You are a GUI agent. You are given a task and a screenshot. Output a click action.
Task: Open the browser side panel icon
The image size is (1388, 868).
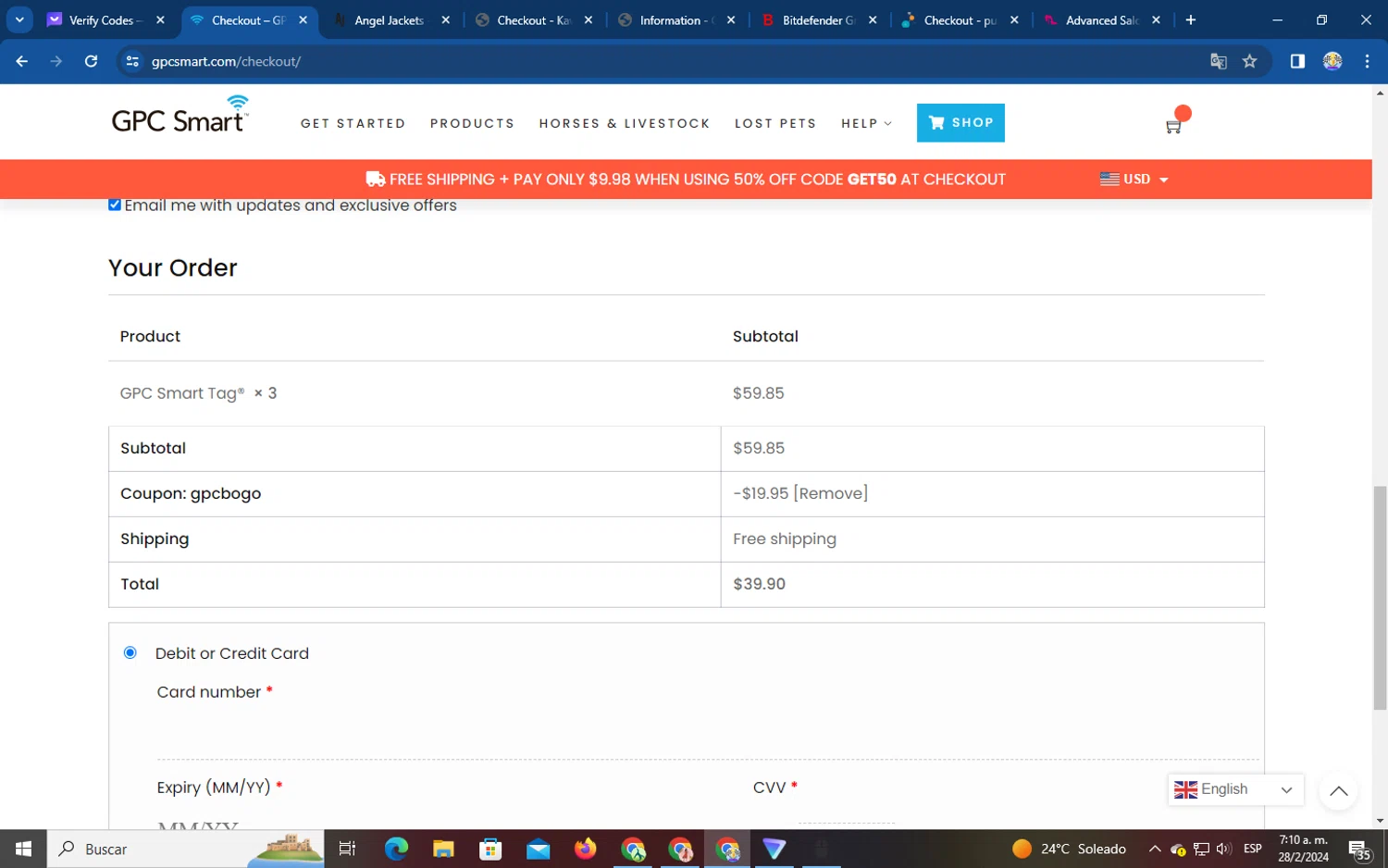pos(1297,61)
